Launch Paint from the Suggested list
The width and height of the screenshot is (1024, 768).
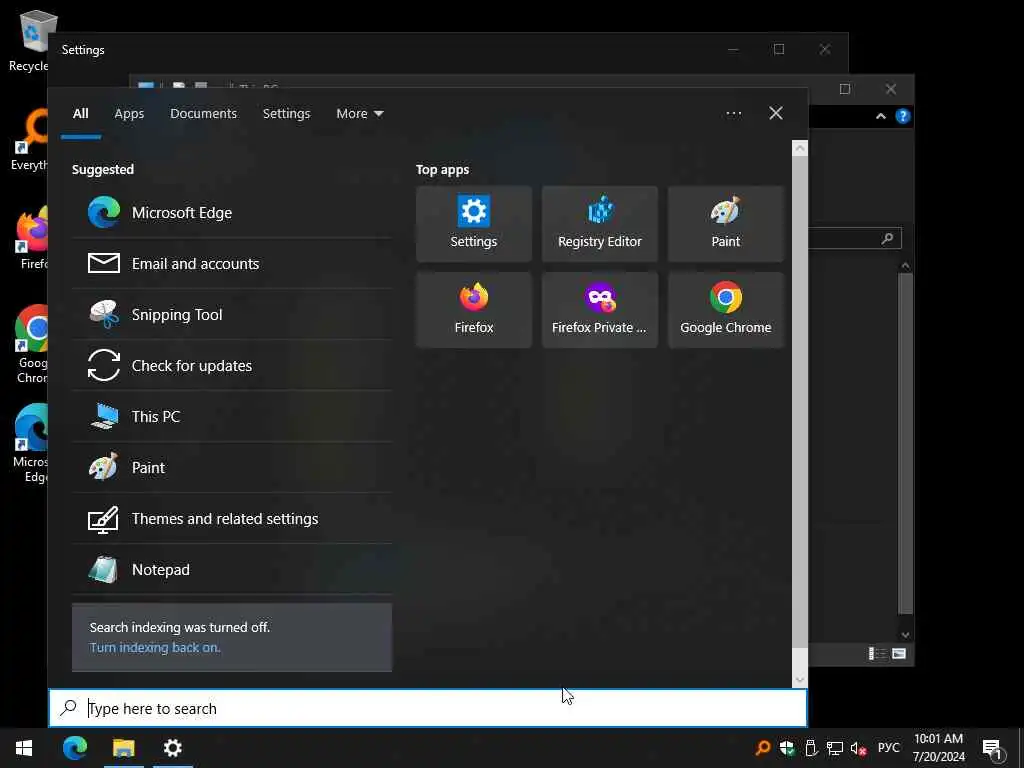232,468
